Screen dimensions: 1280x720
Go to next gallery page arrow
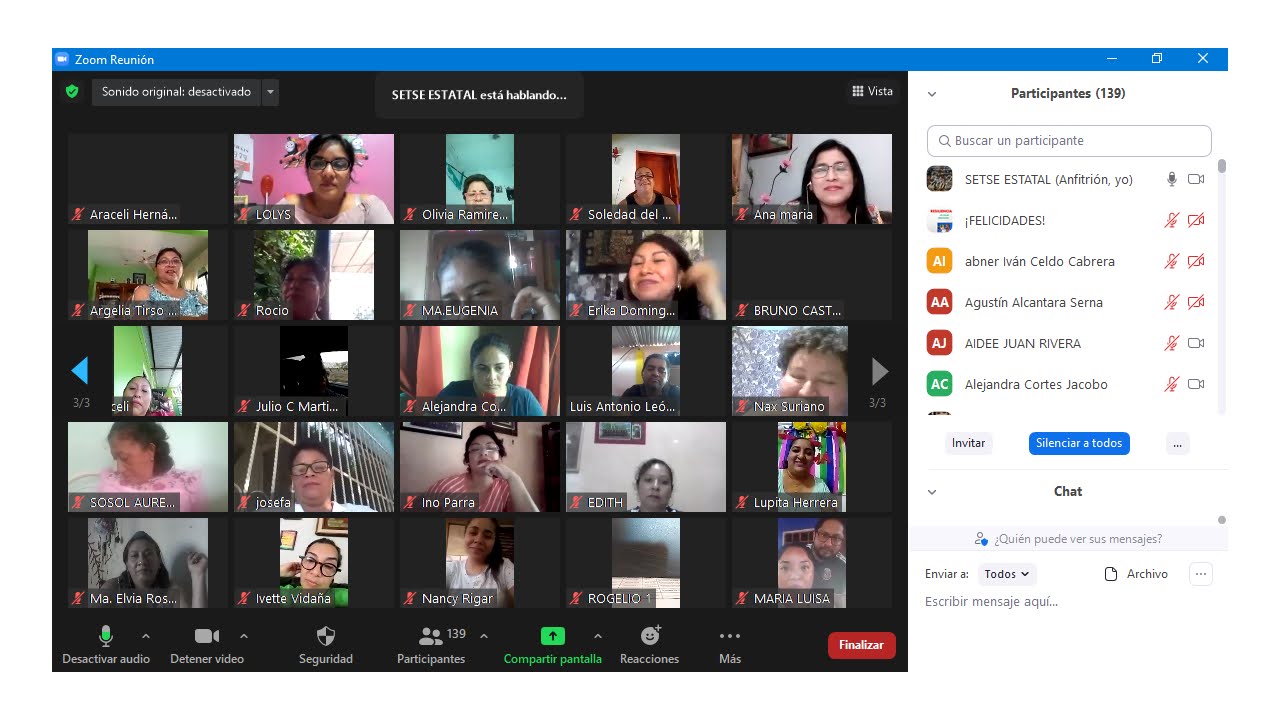click(x=880, y=372)
